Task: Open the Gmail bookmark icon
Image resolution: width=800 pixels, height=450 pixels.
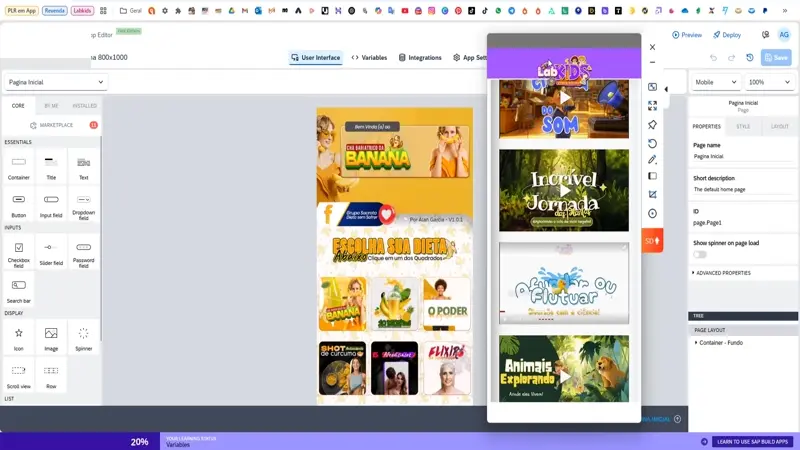Action: pyautogui.click(x=245, y=10)
